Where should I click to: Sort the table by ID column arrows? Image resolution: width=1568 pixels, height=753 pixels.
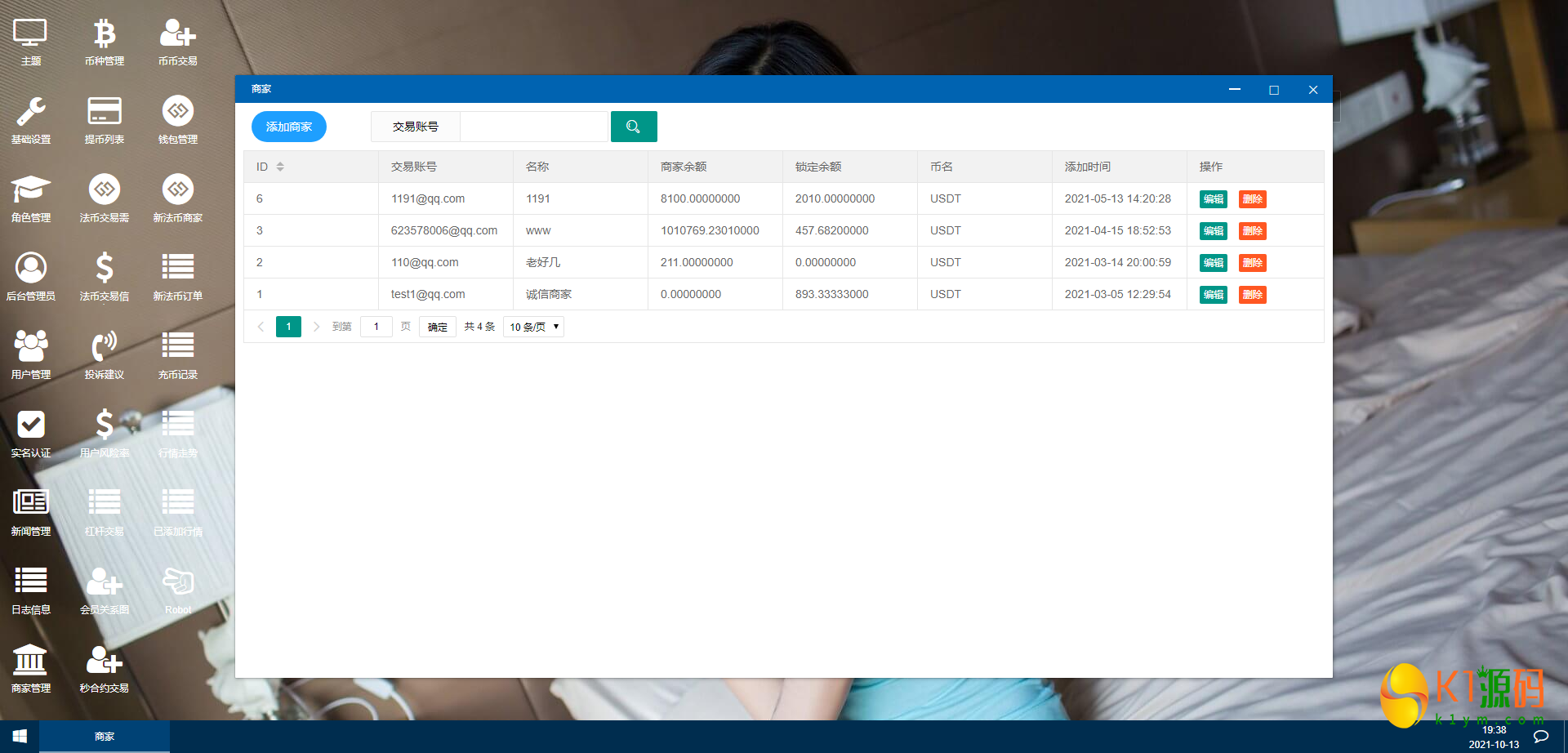point(280,167)
